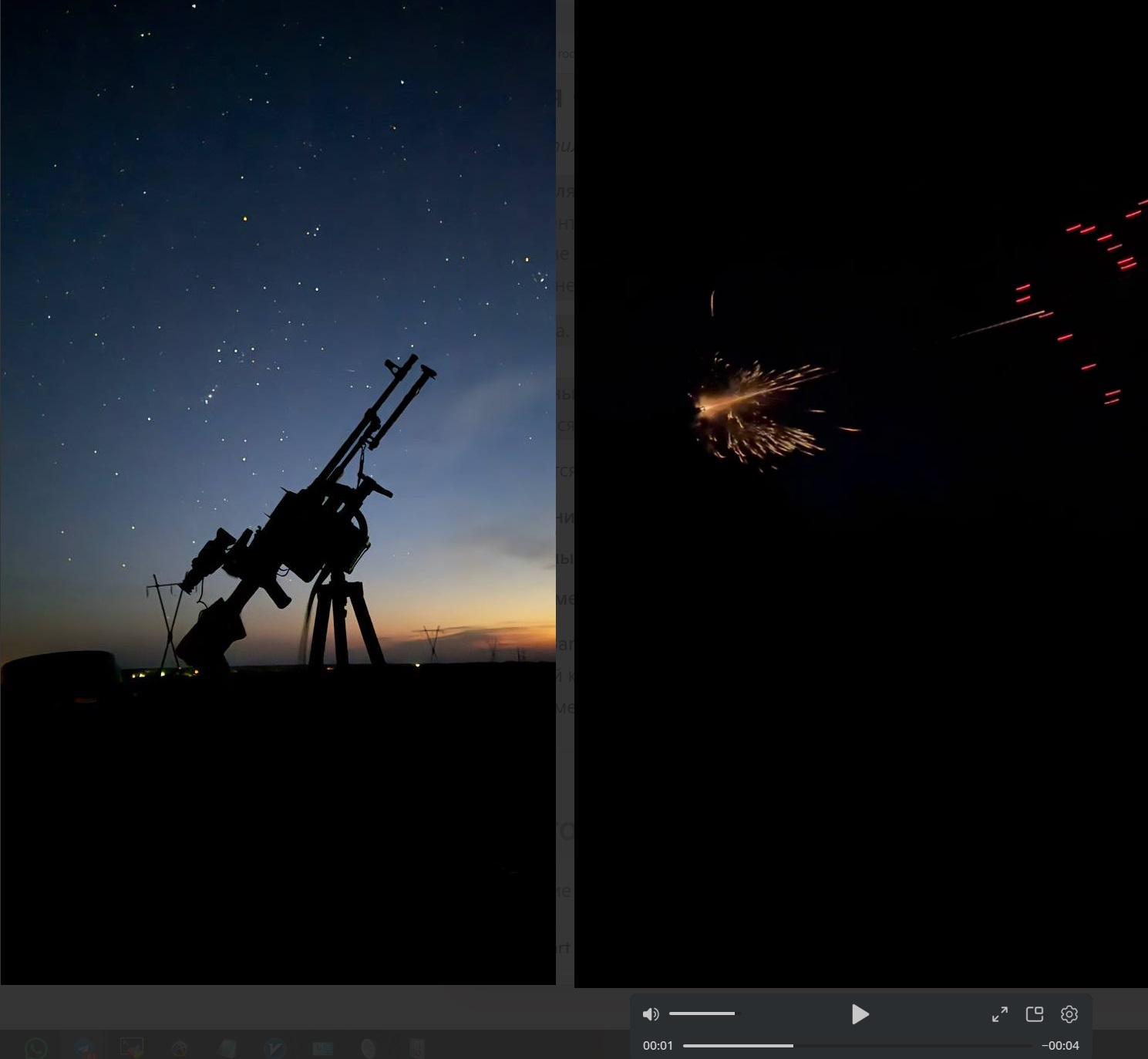1148x1059 pixels.
Task: Open the video in fullscreen mode
Action: 1000,1014
